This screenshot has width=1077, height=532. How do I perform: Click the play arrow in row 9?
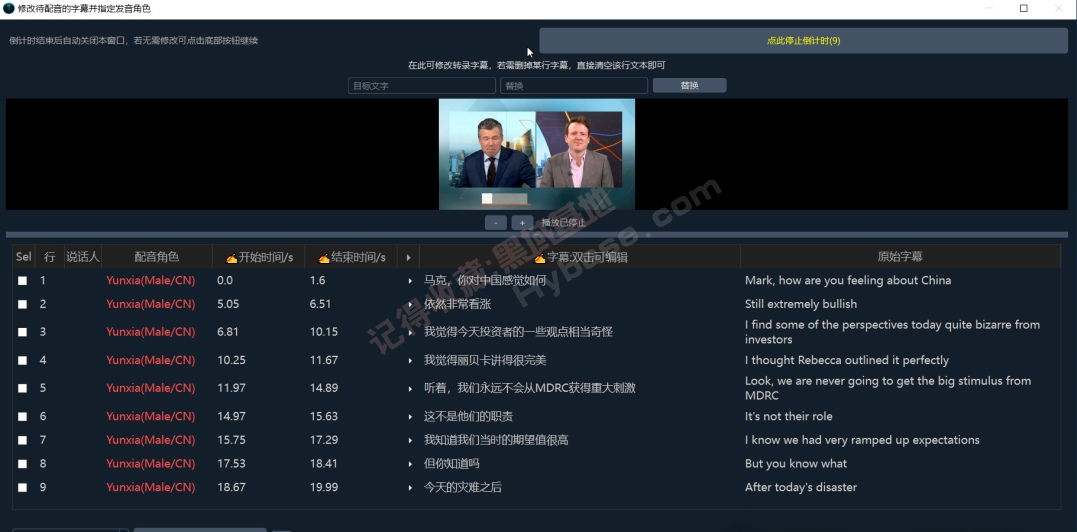(409, 487)
